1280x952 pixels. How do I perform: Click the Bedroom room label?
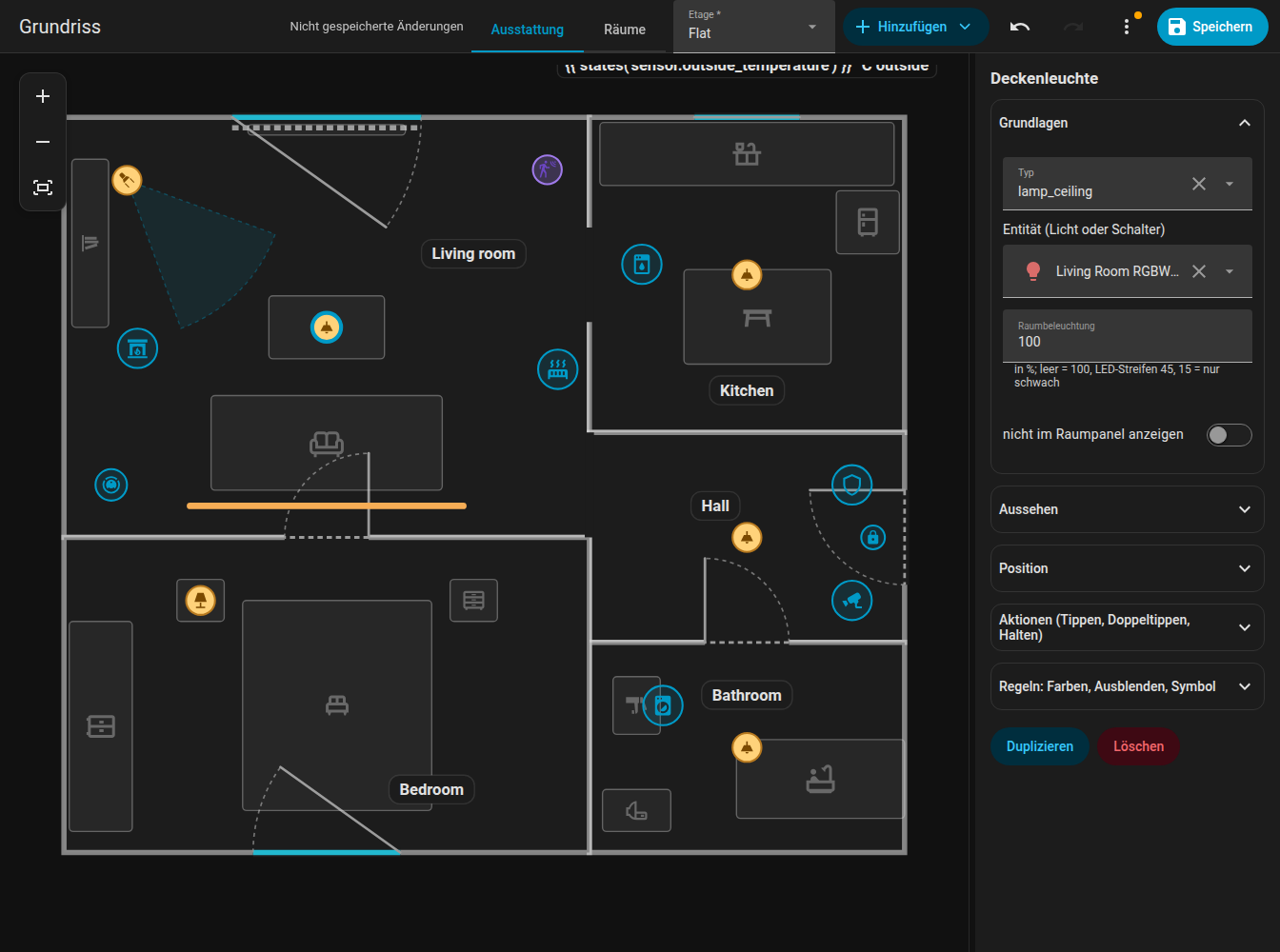pos(431,789)
